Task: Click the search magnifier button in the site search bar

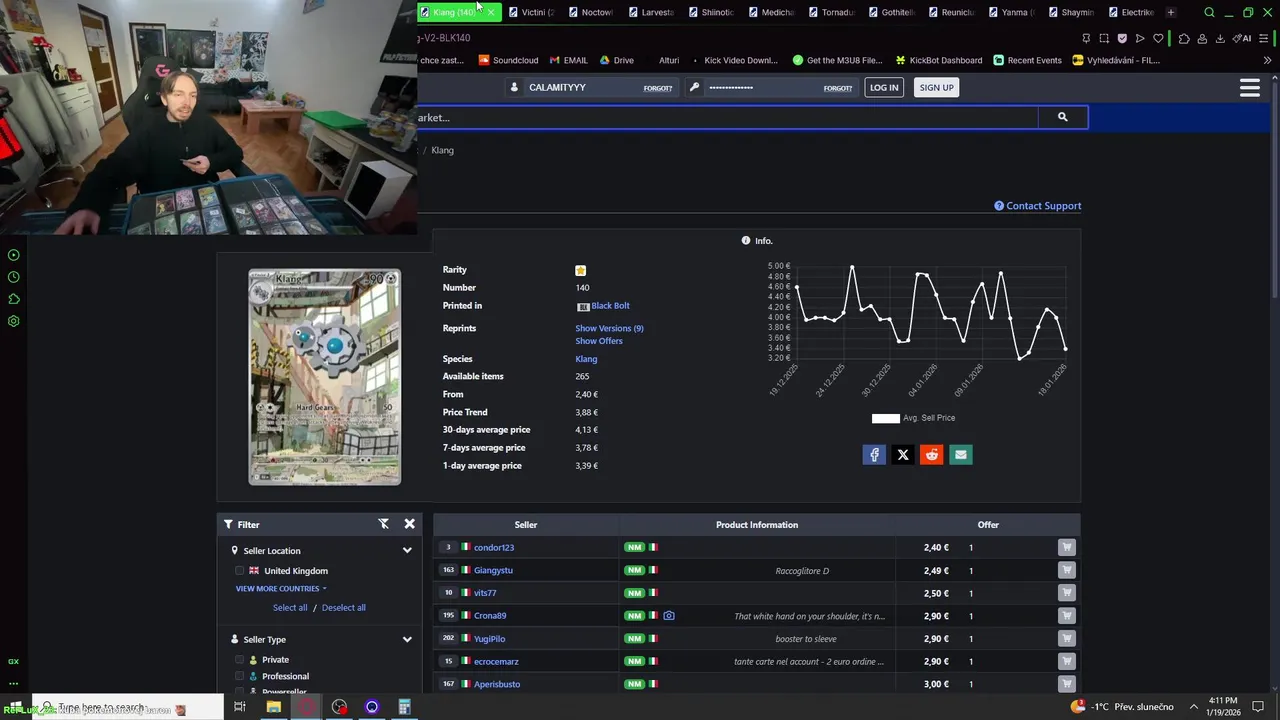Action: (1062, 117)
